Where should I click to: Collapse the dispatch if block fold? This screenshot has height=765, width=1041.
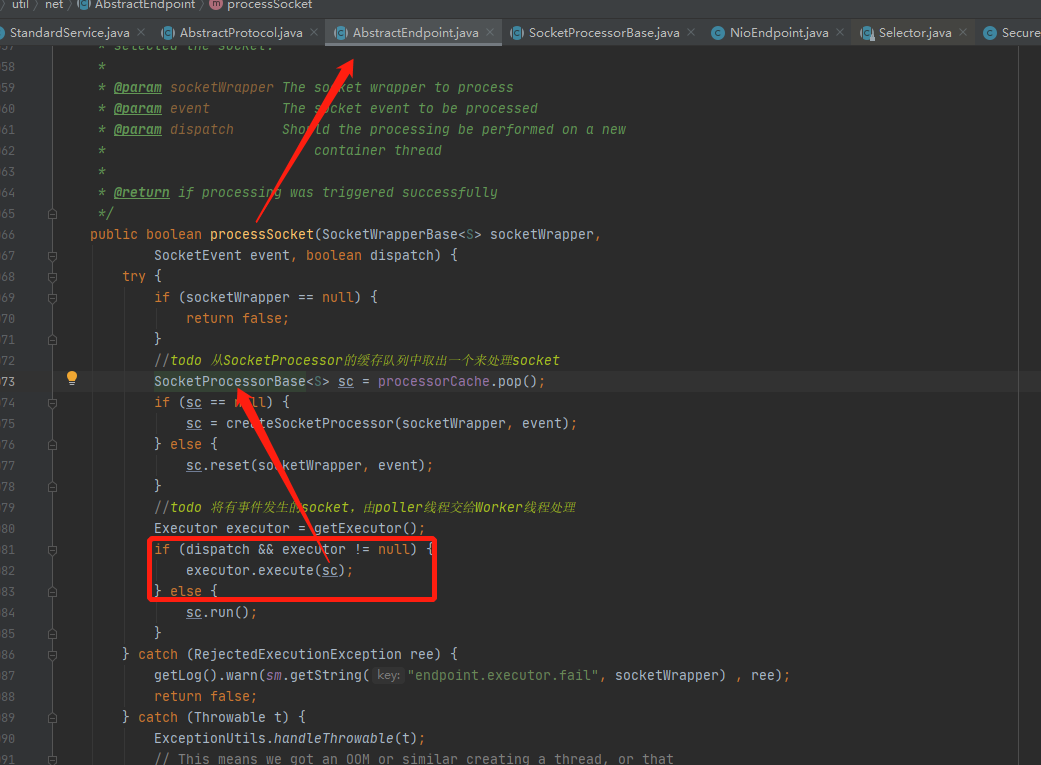click(x=52, y=550)
